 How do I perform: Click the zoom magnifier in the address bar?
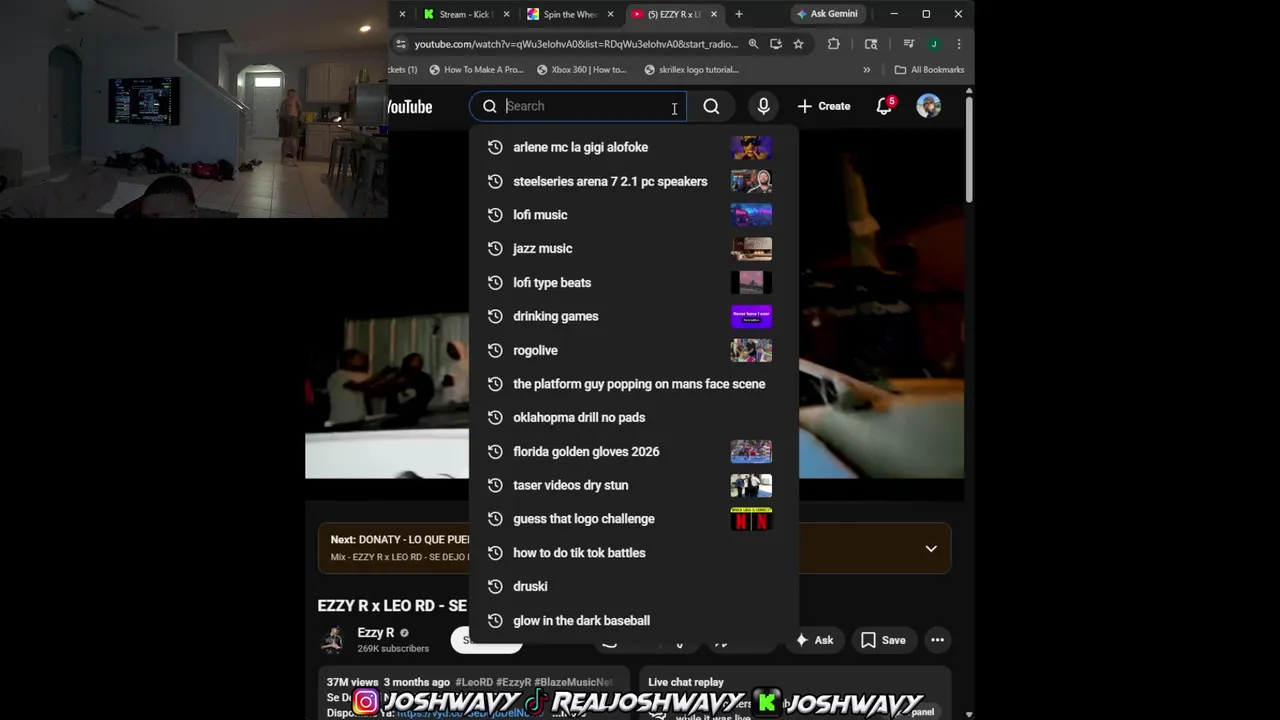[753, 44]
